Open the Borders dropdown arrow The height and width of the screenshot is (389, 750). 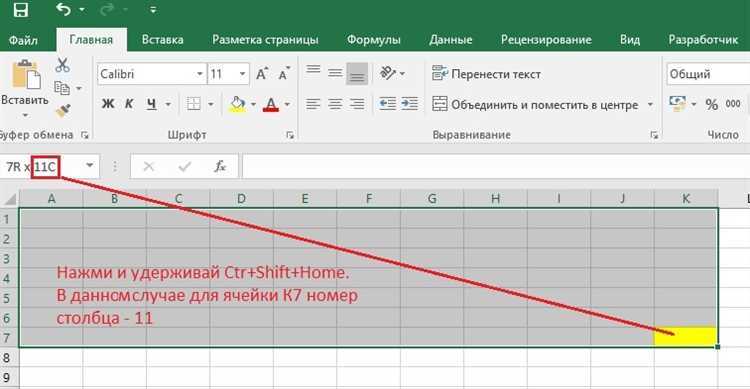coord(211,104)
